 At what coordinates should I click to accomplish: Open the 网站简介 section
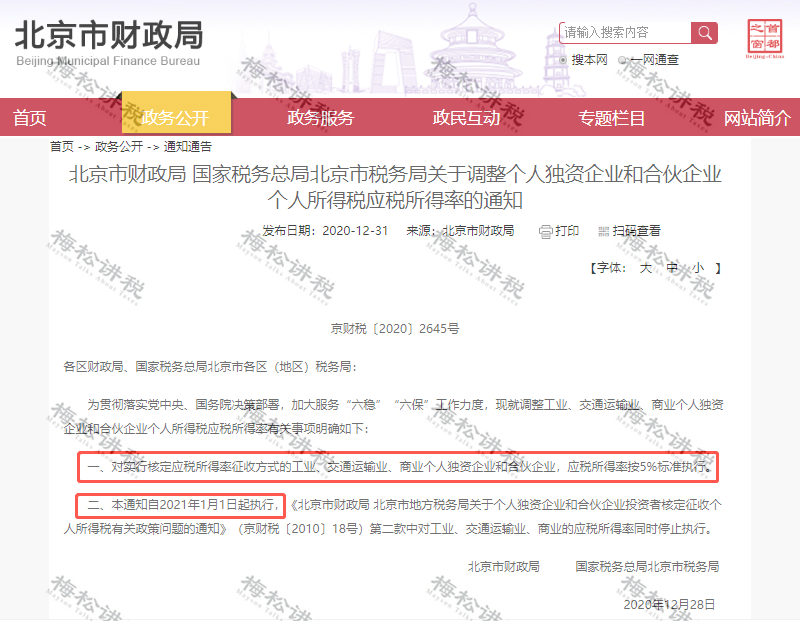(756, 117)
